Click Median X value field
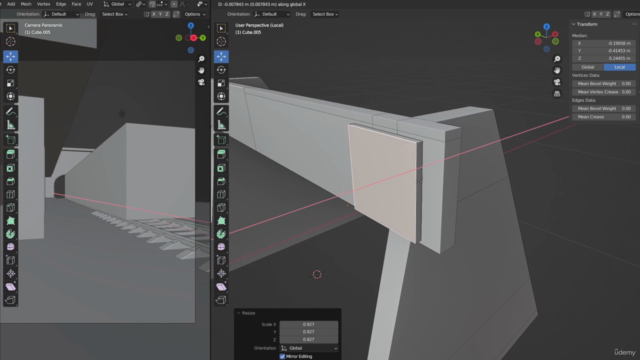 (x=604, y=43)
